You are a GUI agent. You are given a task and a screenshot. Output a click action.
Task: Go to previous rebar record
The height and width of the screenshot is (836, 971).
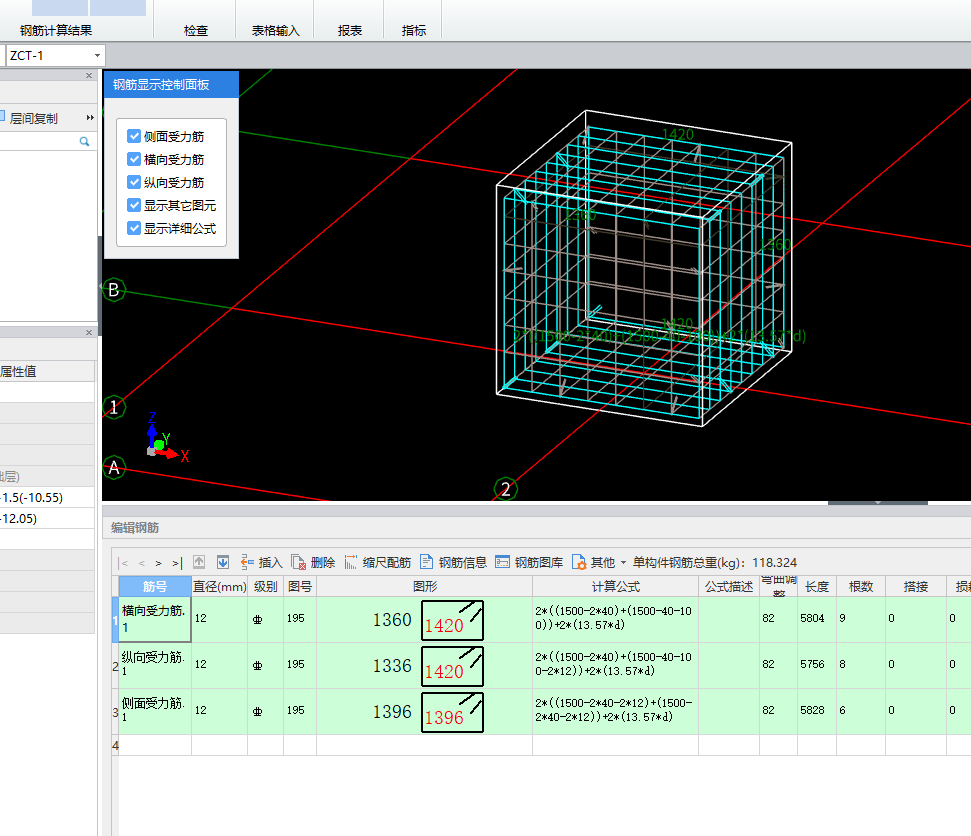click(142, 563)
